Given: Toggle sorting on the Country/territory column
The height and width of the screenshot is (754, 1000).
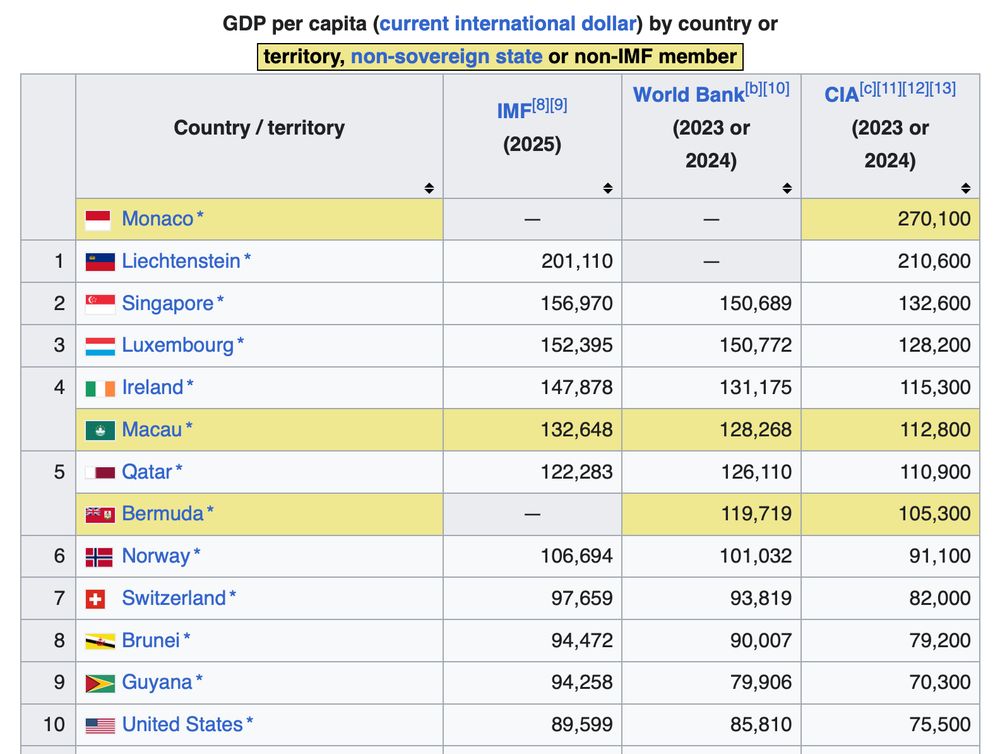Looking at the screenshot, I should point(428,187).
